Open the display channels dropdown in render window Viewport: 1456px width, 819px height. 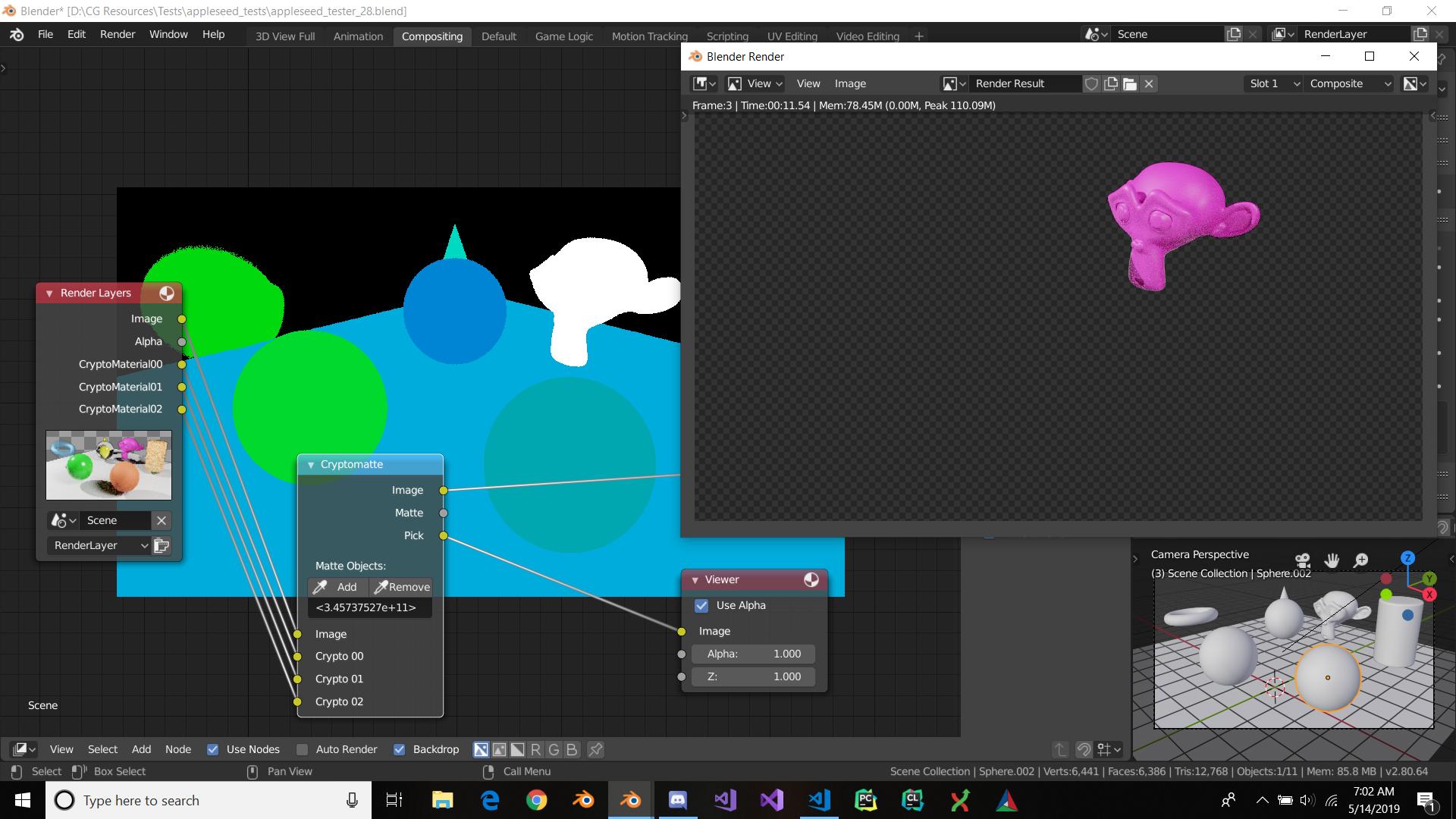[1415, 84]
